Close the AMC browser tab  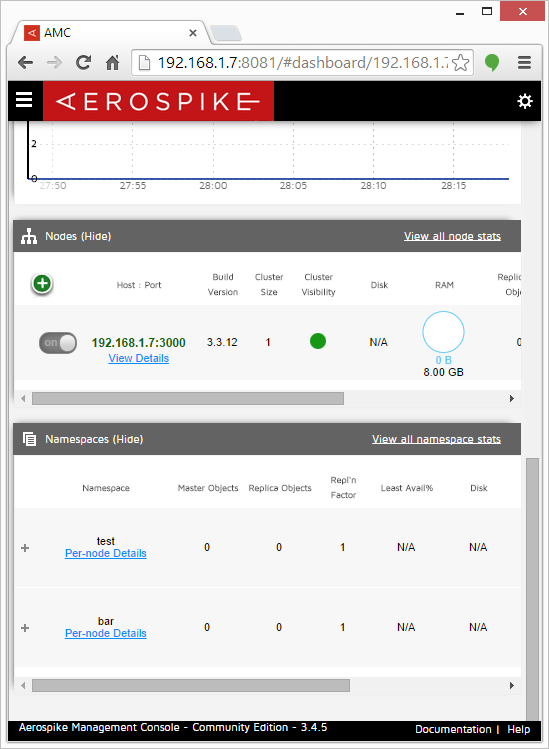(x=193, y=33)
